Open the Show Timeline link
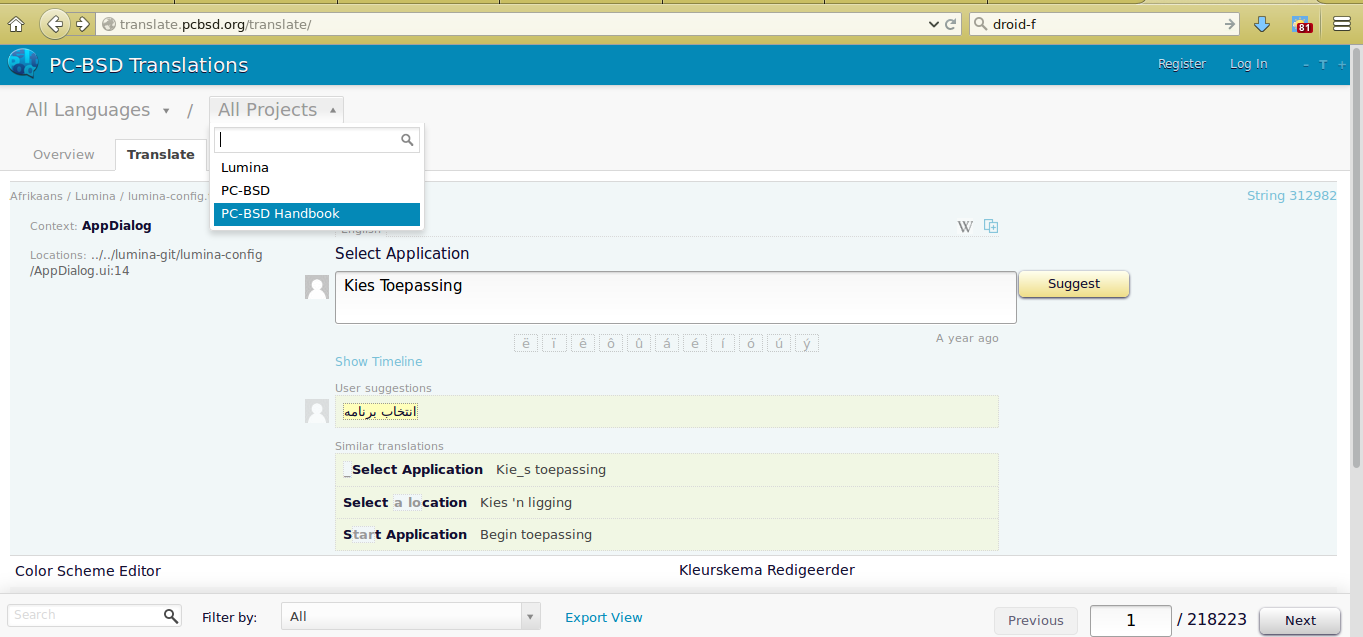Screen dimensions: 1363x637 (x=379, y=362)
